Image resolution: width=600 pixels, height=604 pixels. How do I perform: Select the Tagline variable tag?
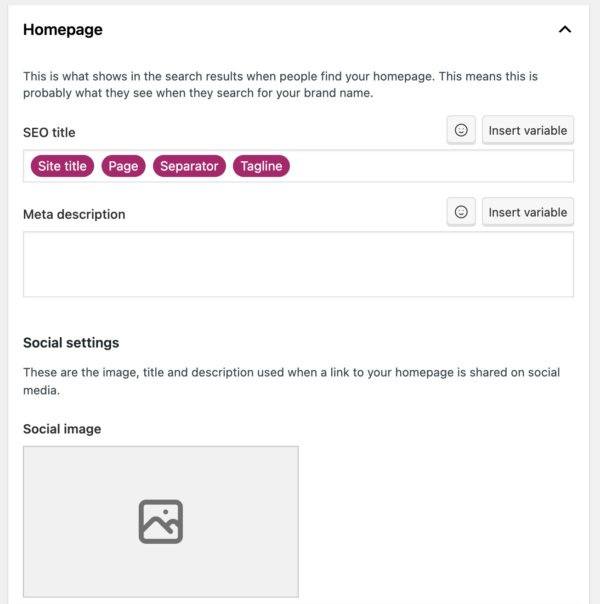tap(261, 166)
